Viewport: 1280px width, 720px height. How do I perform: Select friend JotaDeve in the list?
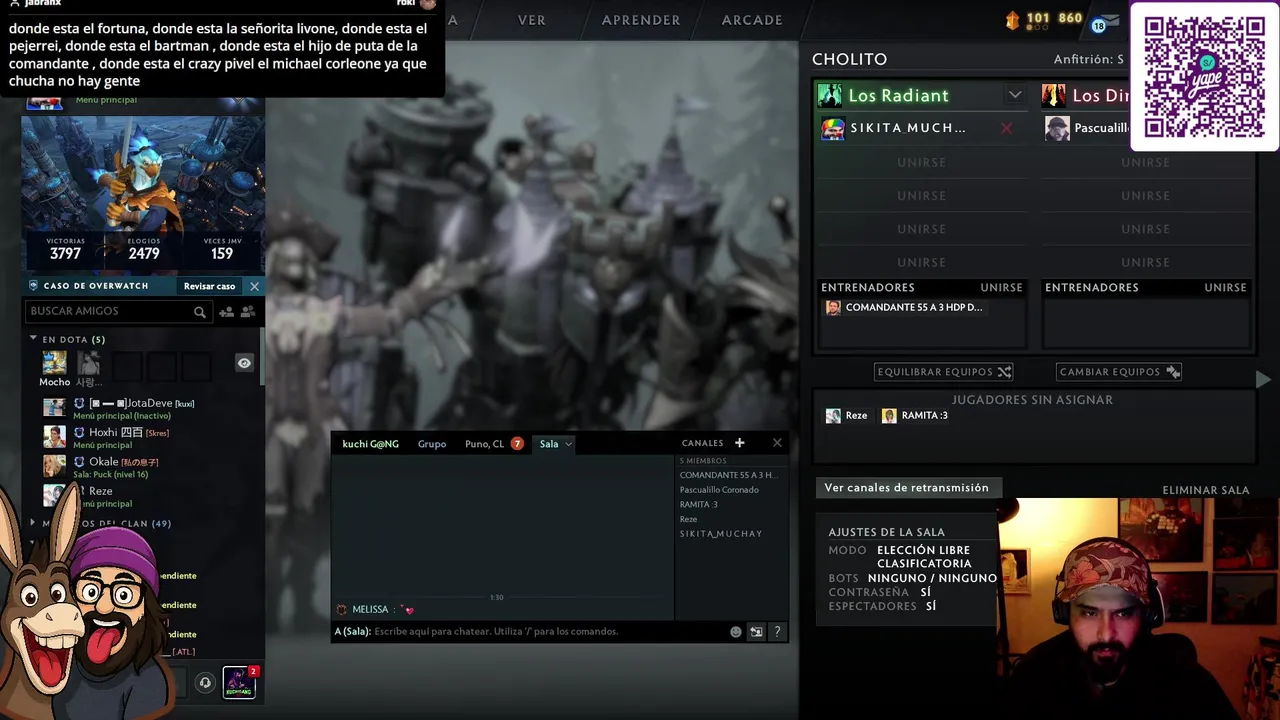point(150,408)
